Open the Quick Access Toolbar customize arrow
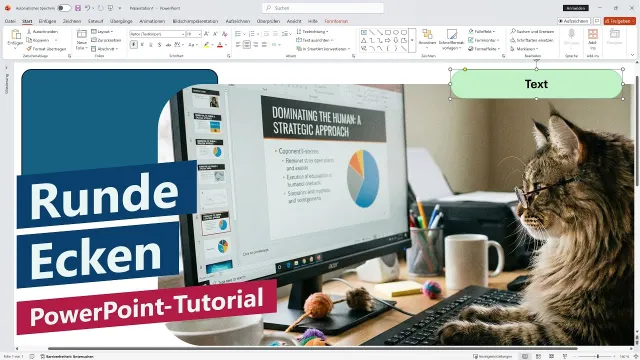640x360 pixels. (x=120, y=8)
